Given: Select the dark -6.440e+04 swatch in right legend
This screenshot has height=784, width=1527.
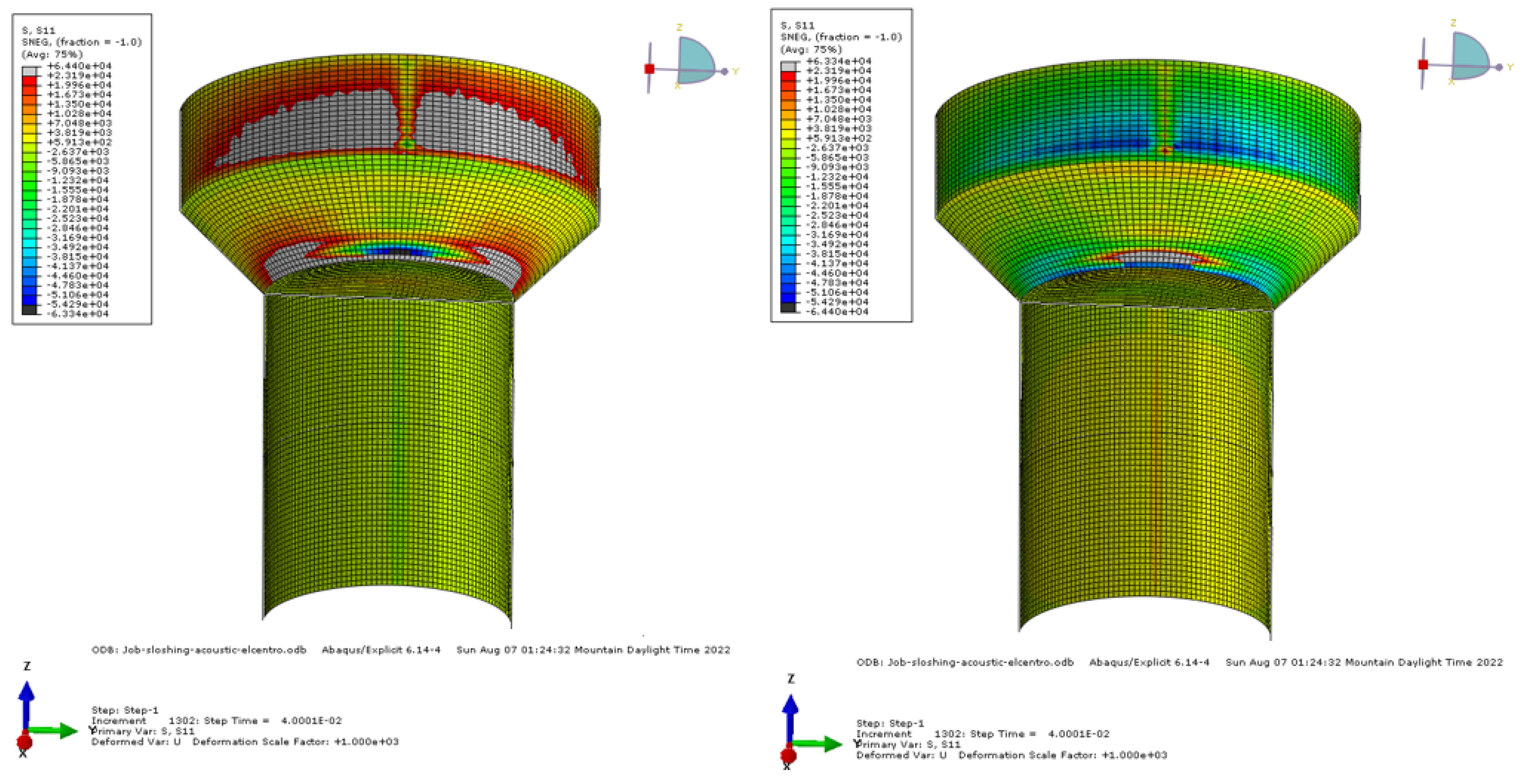Looking at the screenshot, I should click(788, 307).
